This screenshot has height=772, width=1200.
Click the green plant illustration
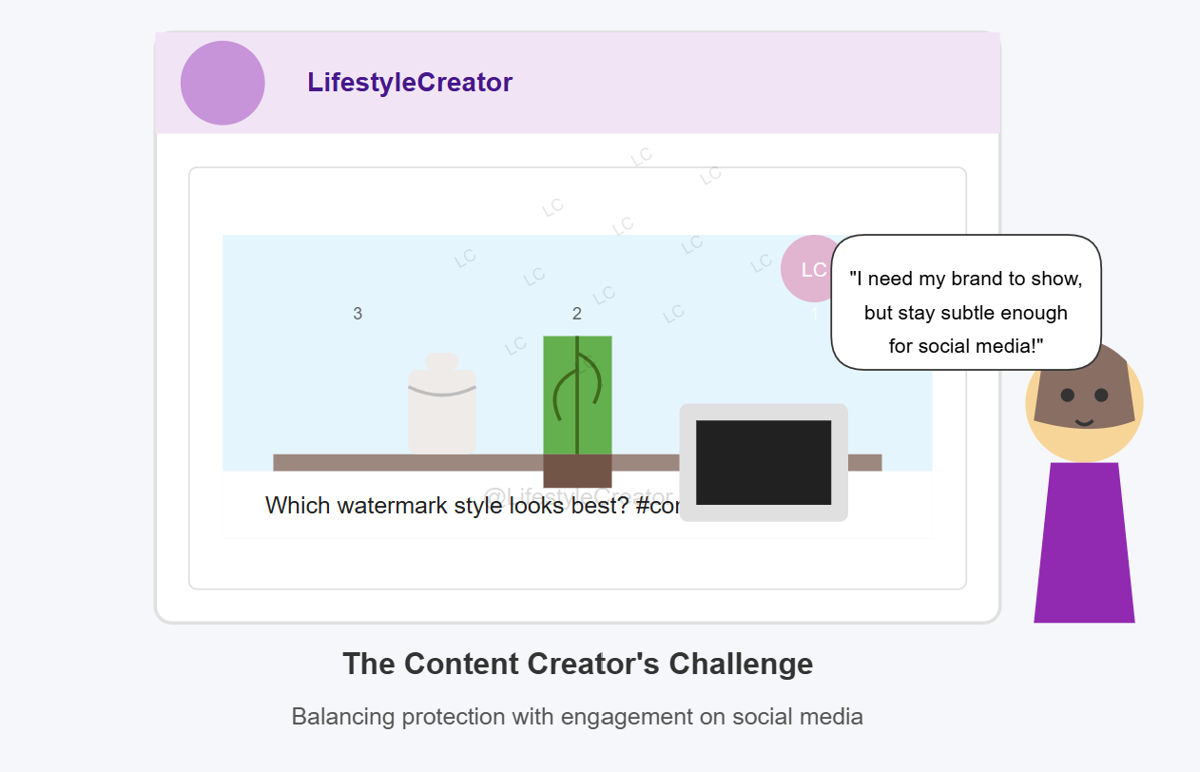pos(577,395)
